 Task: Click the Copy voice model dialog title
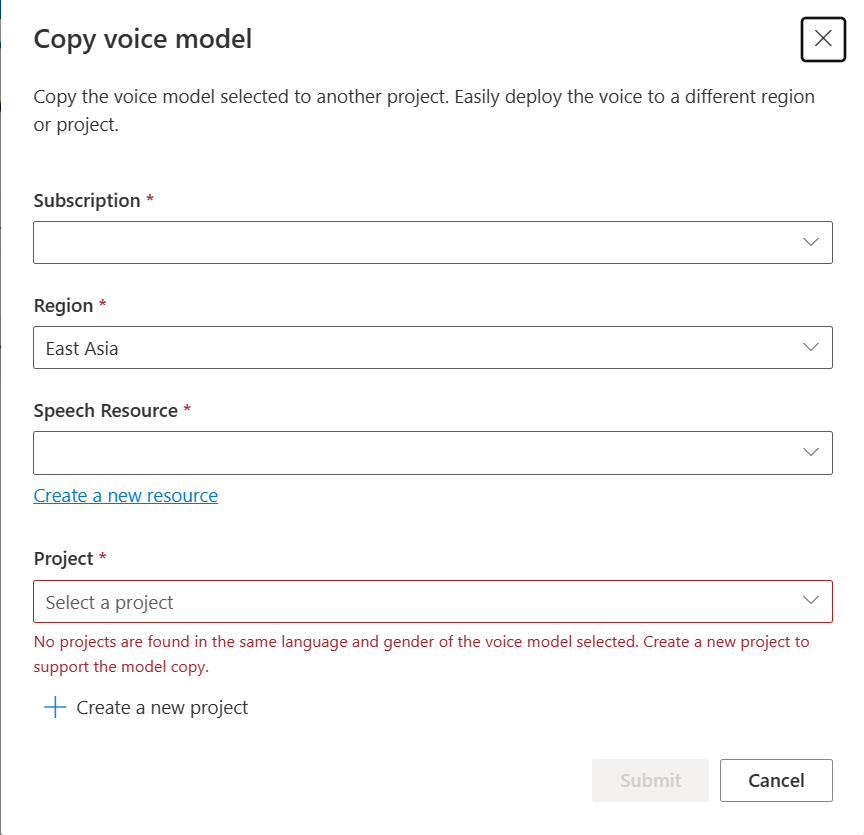(x=142, y=39)
